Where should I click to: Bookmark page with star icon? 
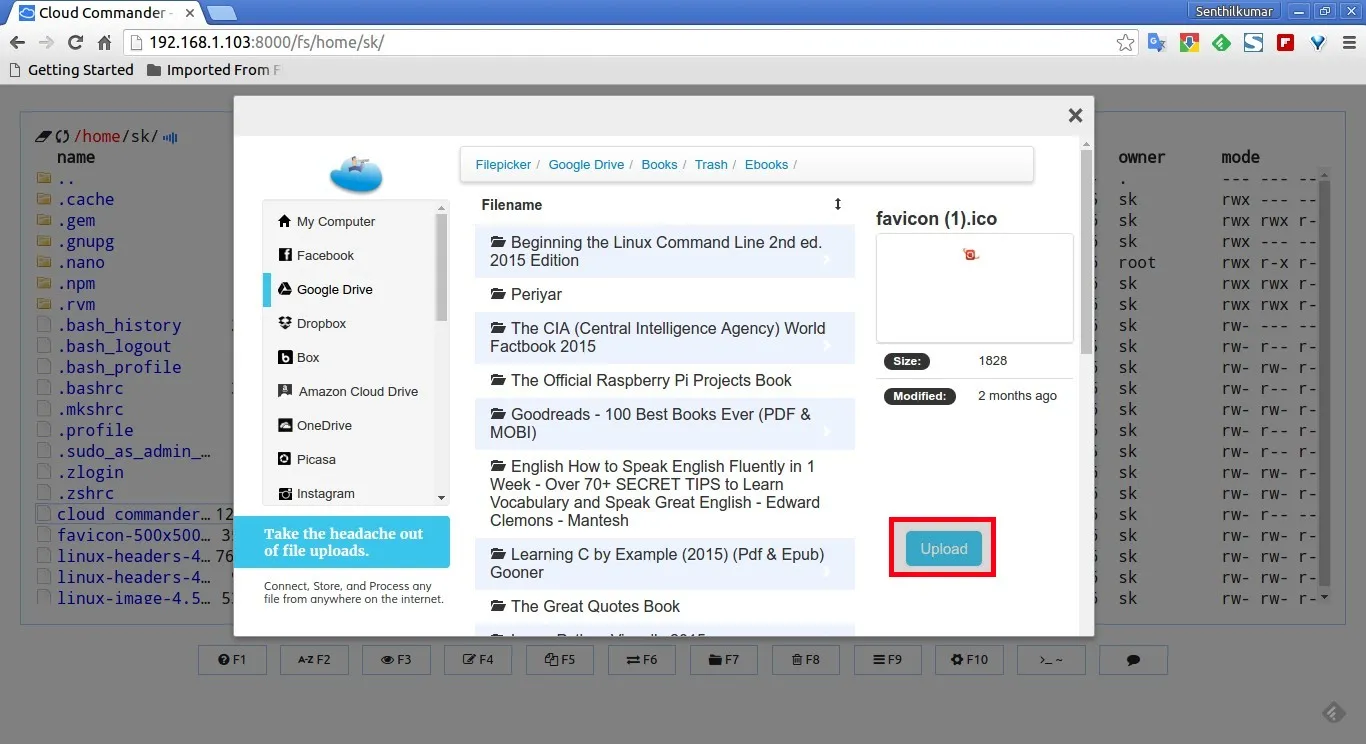pyautogui.click(x=1125, y=43)
